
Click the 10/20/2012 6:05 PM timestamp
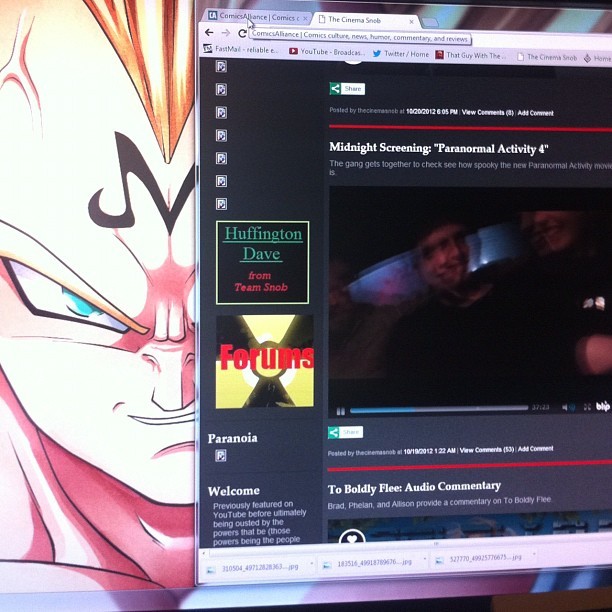(432, 112)
